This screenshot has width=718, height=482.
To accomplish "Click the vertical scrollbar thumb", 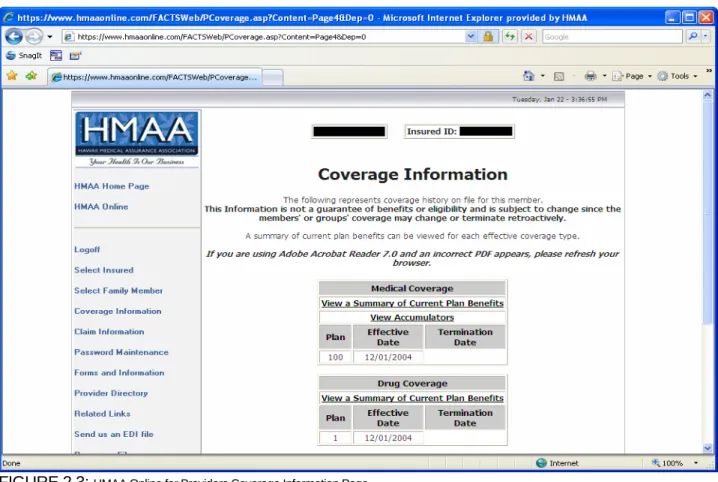I will tap(707, 212).
